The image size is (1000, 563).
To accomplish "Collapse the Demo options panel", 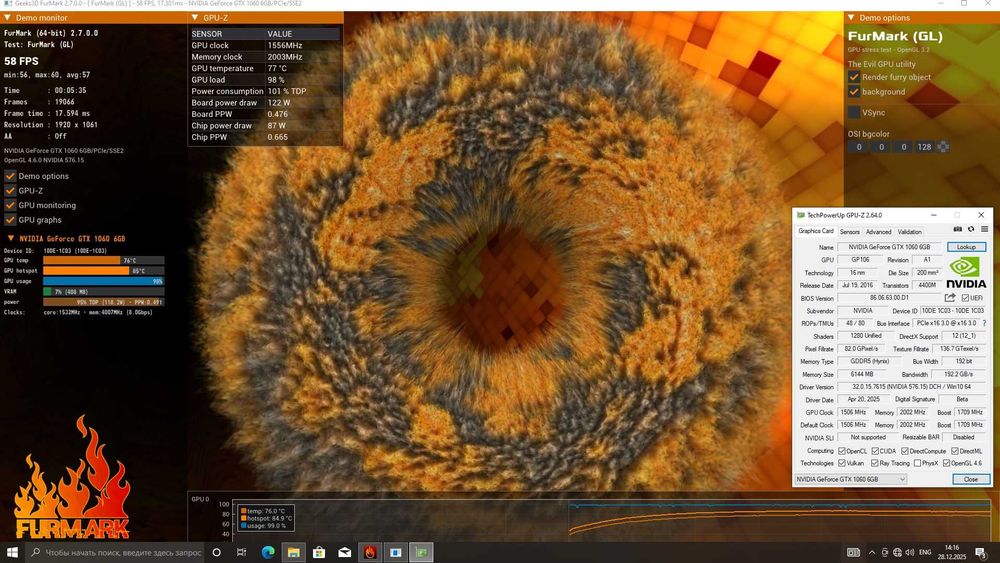I will [x=851, y=18].
